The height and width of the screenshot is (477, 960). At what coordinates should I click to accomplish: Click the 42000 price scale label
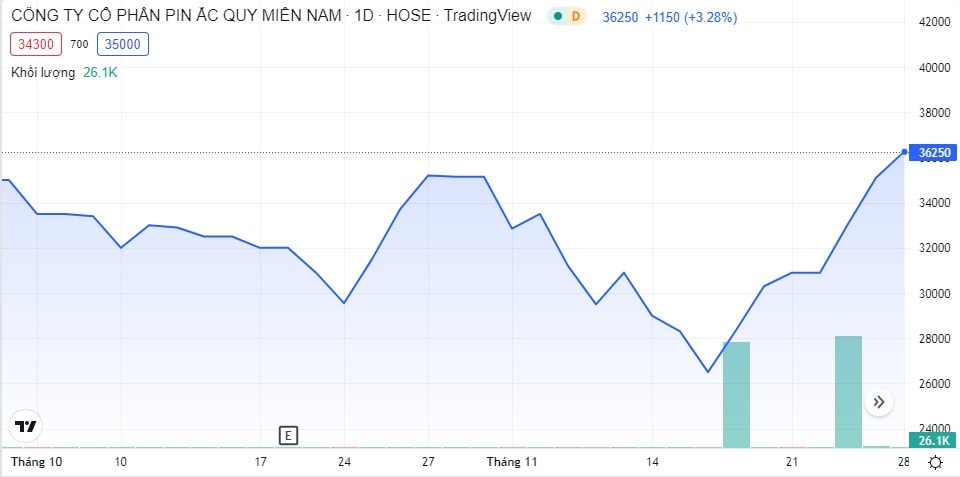click(934, 22)
